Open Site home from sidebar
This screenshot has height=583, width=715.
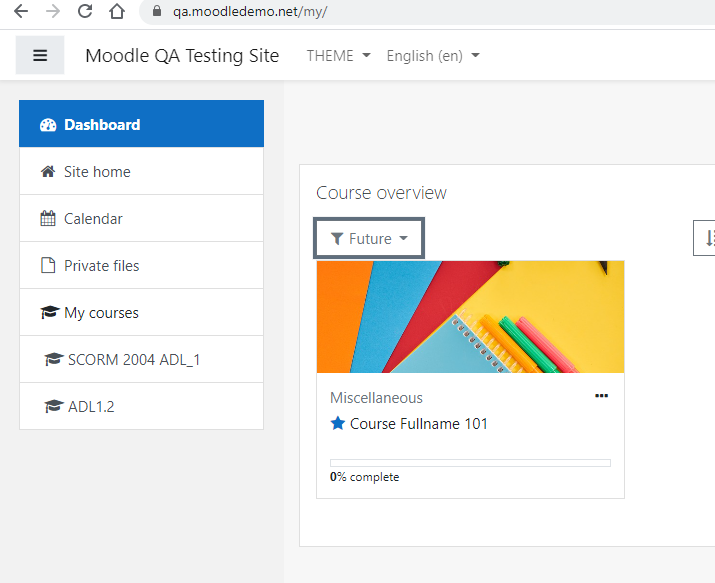(141, 171)
